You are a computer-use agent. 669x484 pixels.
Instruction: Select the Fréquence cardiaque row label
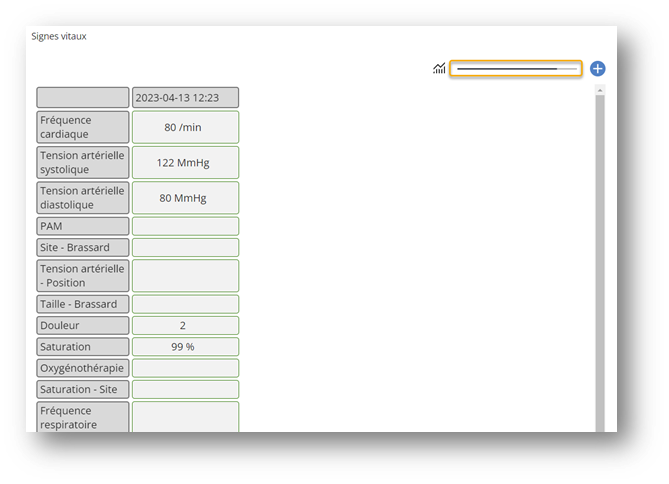pos(83,127)
